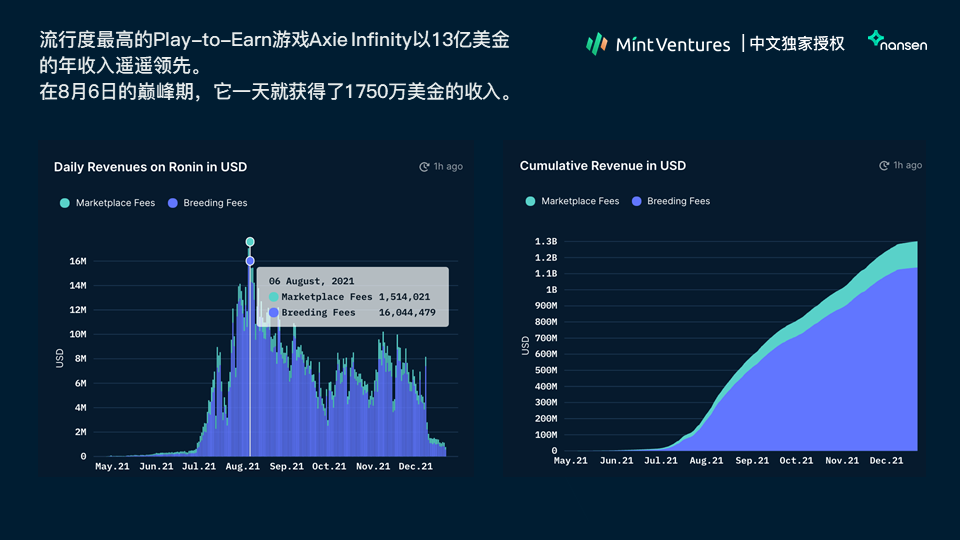Click the Daily Revenues on Ronin in USD title

tap(151, 167)
